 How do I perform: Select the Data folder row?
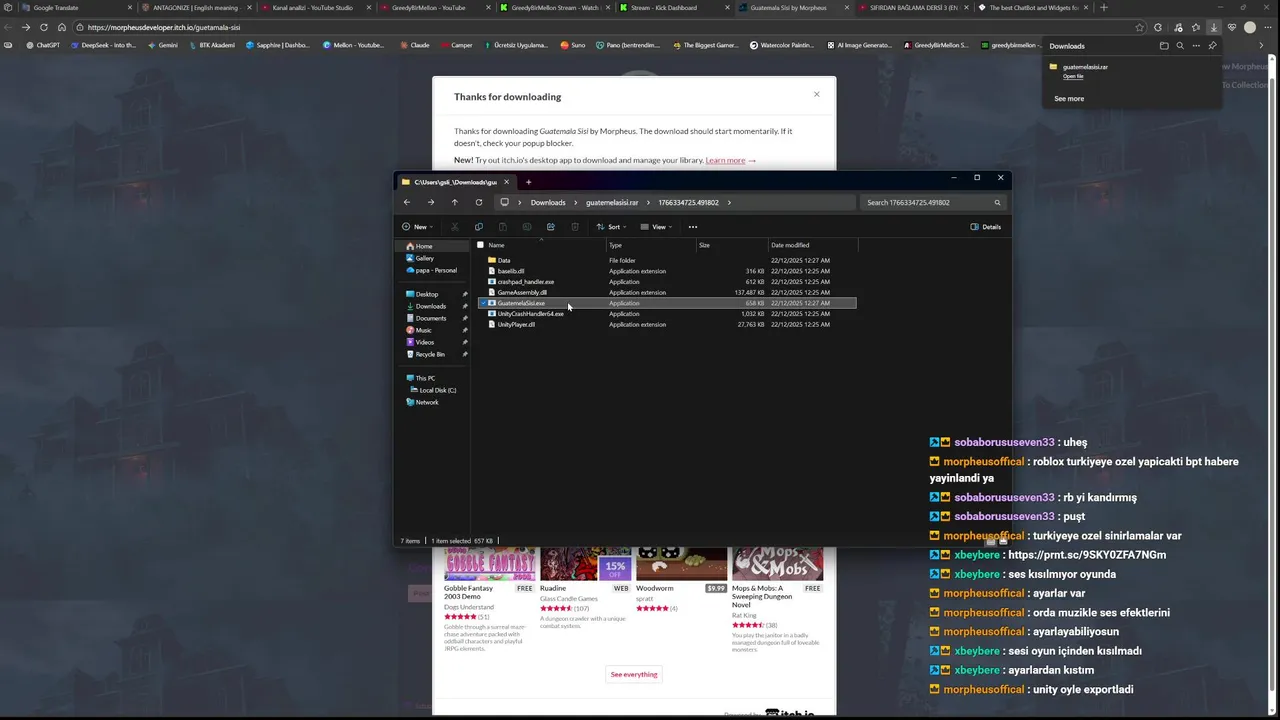click(x=666, y=260)
